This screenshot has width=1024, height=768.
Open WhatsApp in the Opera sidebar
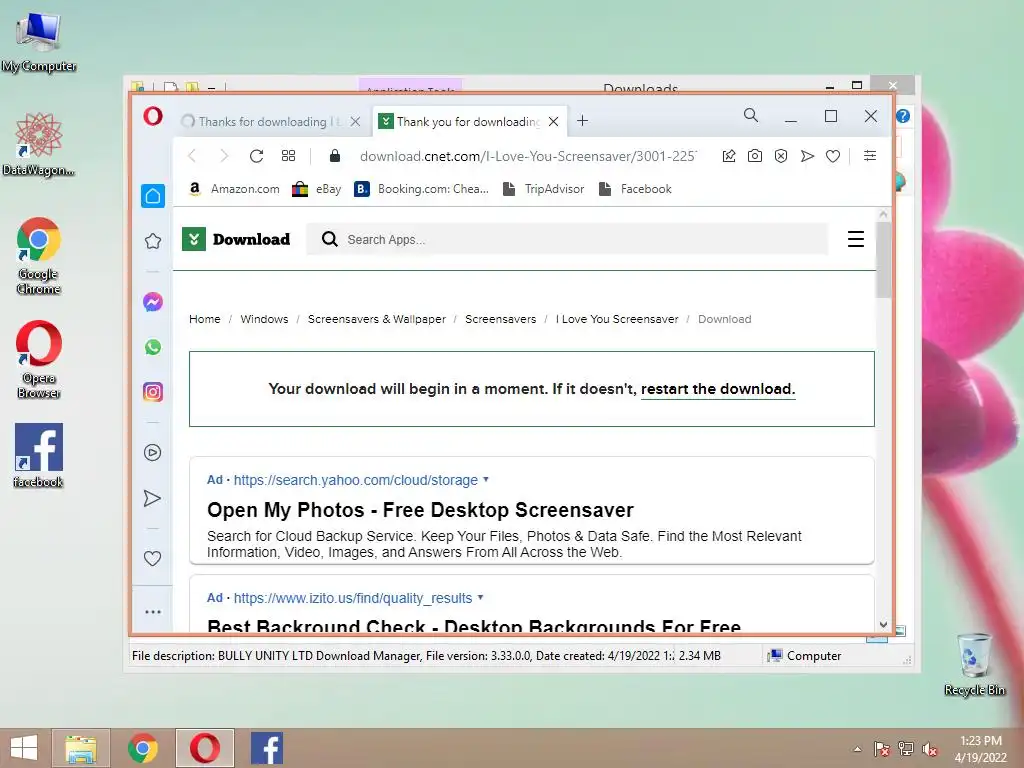(153, 347)
